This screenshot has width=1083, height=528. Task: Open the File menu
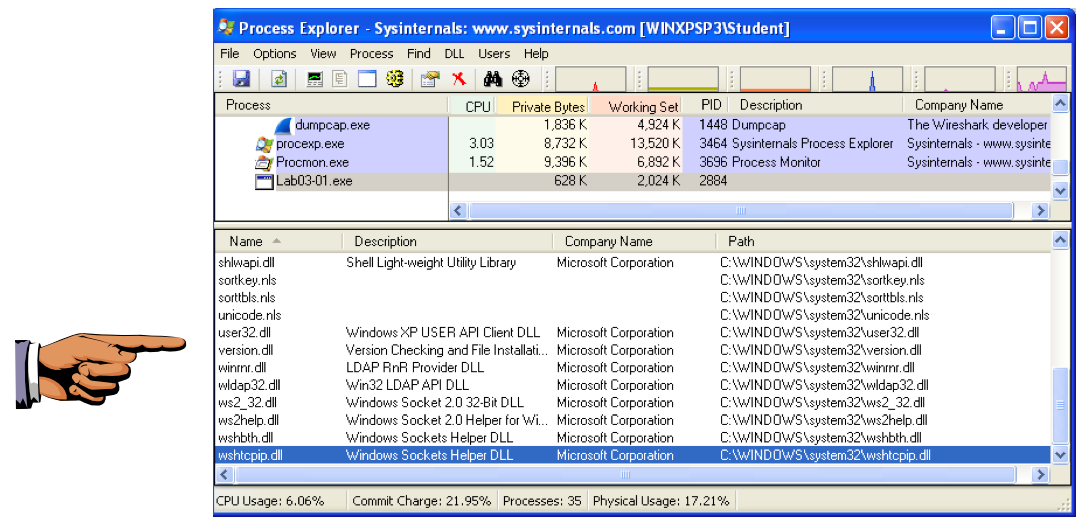click(229, 53)
